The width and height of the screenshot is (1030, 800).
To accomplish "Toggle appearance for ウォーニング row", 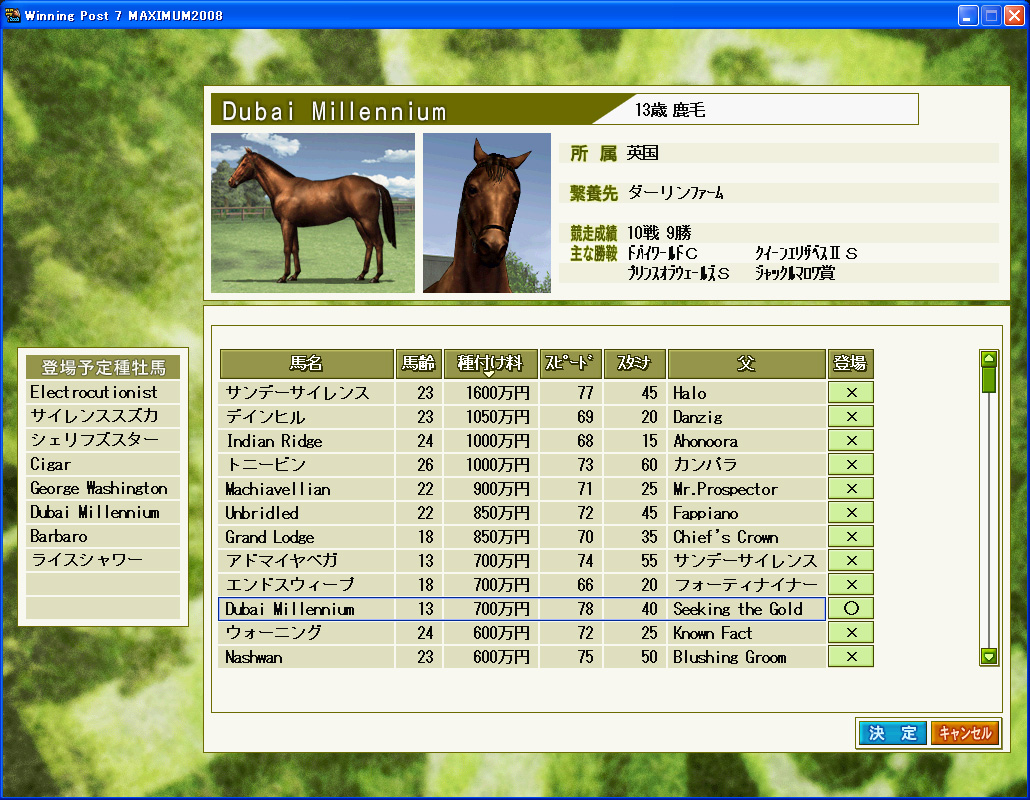I will [x=851, y=633].
